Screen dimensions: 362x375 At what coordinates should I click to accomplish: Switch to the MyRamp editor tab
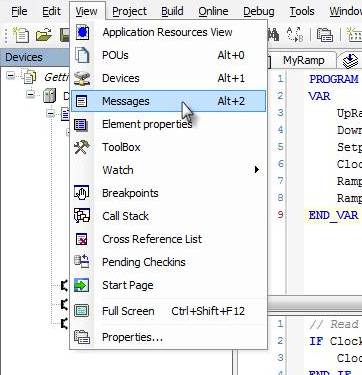[x=303, y=60]
